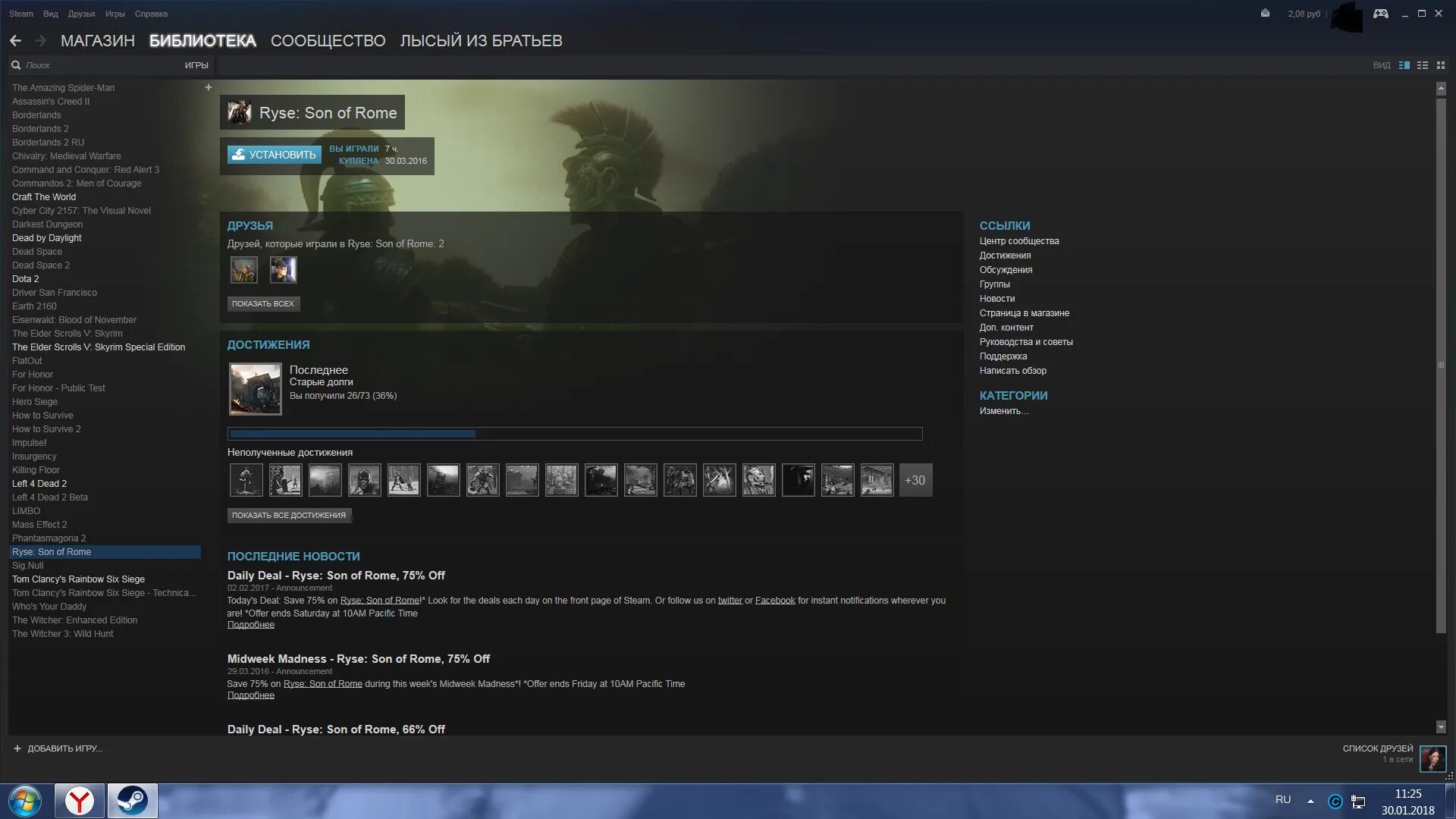Image resolution: width=1456 pixels, height=819 pixels.
Task: Expand the +30 remaining achievements tile
Action: click(x=915, y=480)
